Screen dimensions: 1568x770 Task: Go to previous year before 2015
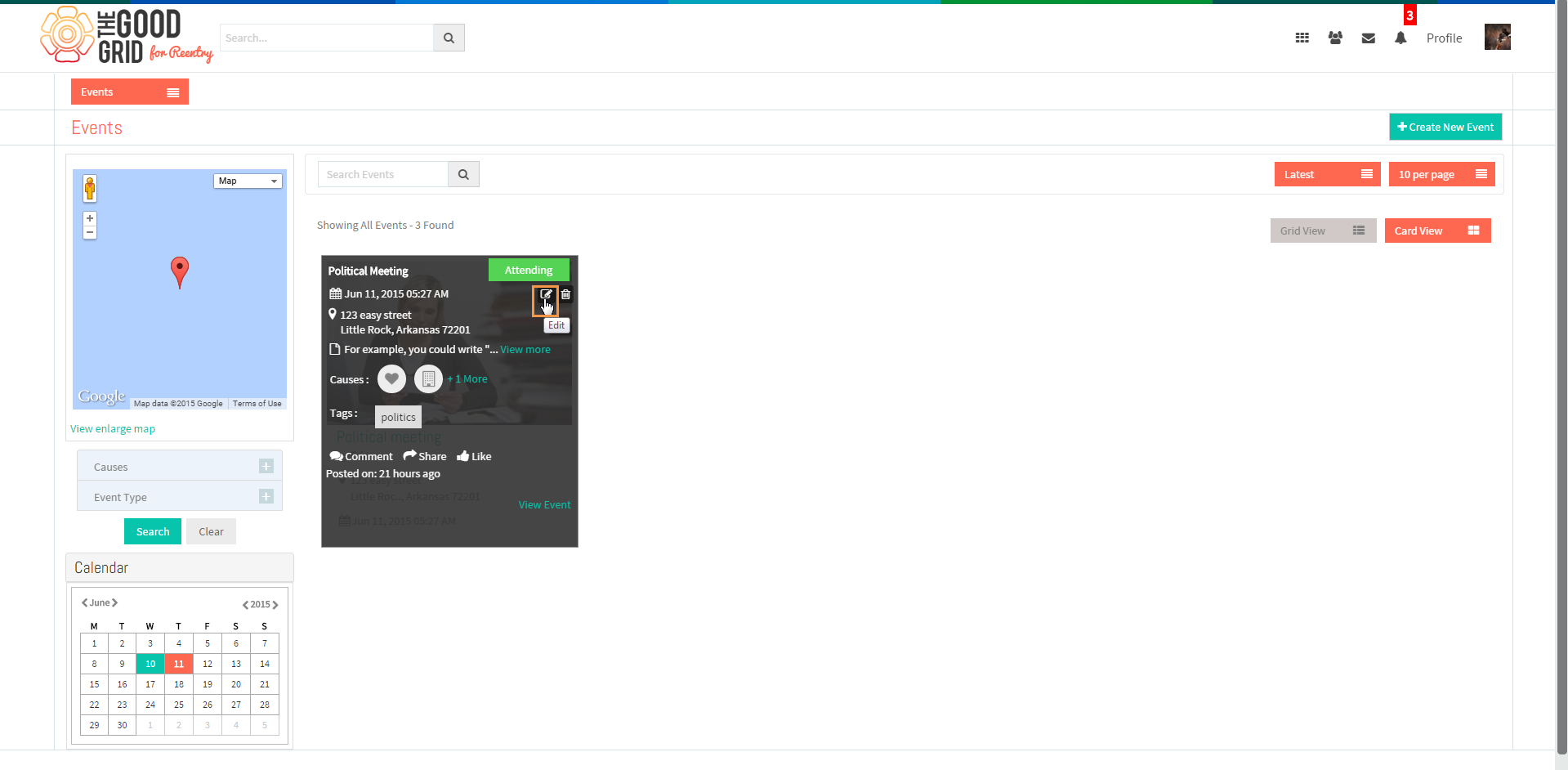coord(245,605)
